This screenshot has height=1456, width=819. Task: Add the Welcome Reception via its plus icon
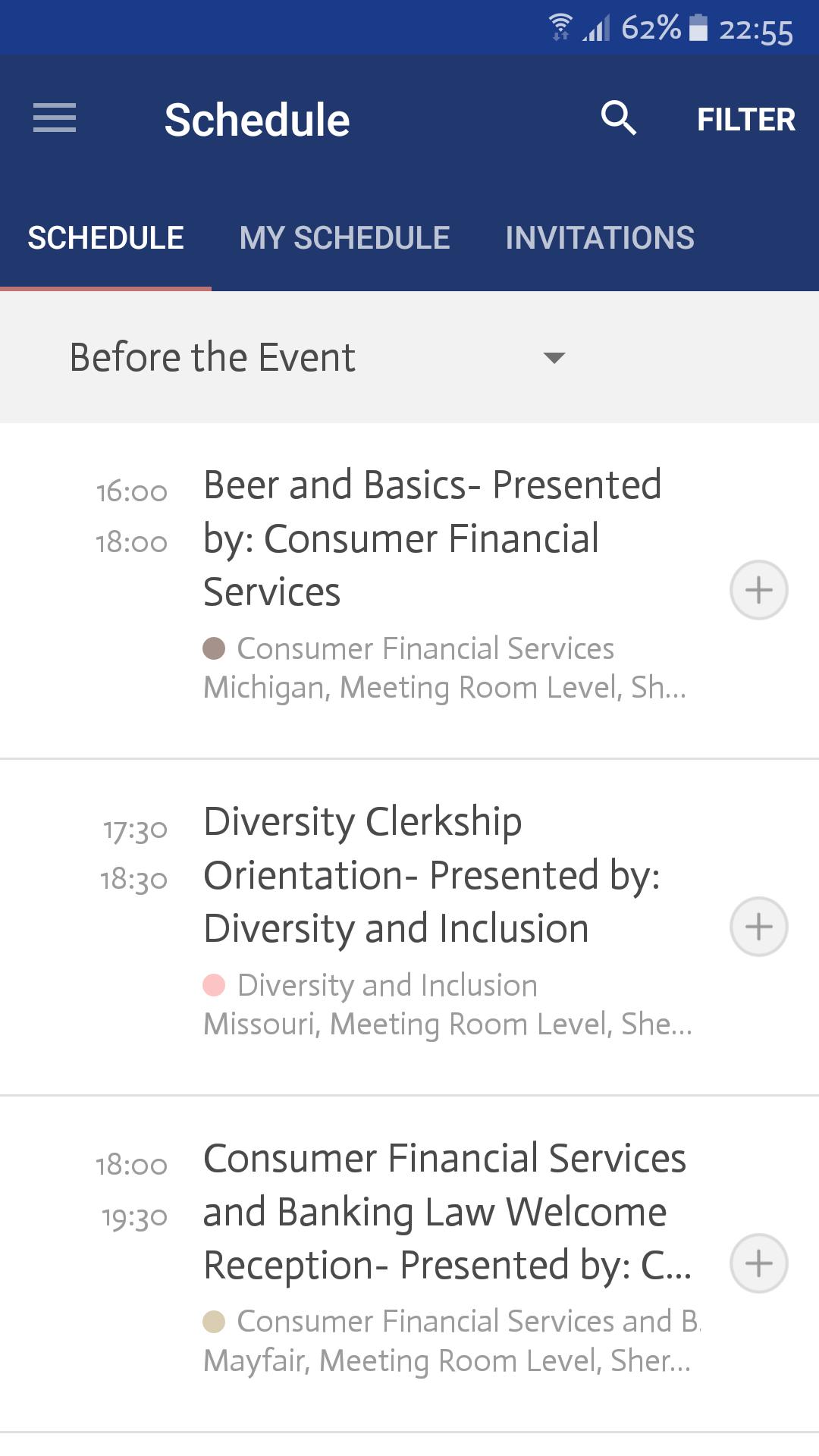coord(759,1263)
